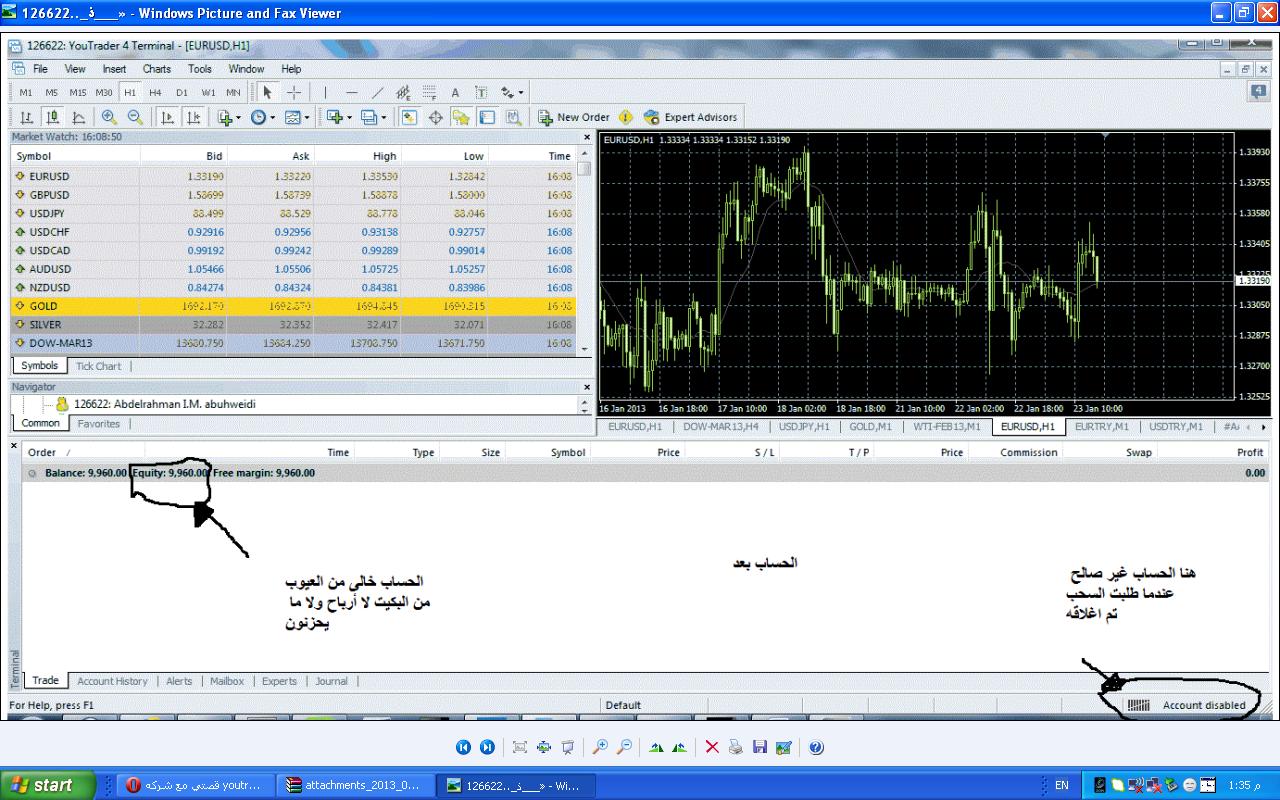
Task: Save image copy with floppy icon
Action: click(760, 747)
